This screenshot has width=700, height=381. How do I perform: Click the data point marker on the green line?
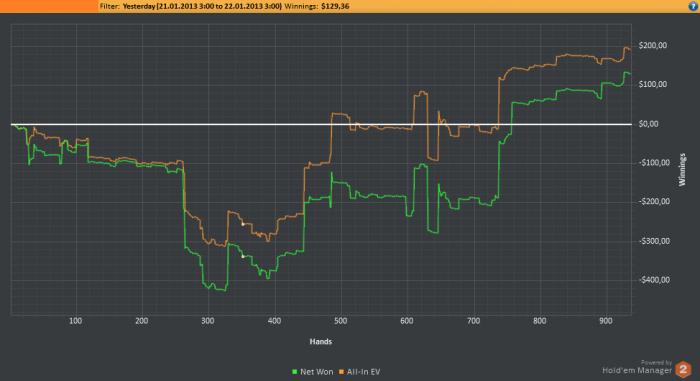coord(243,256)
